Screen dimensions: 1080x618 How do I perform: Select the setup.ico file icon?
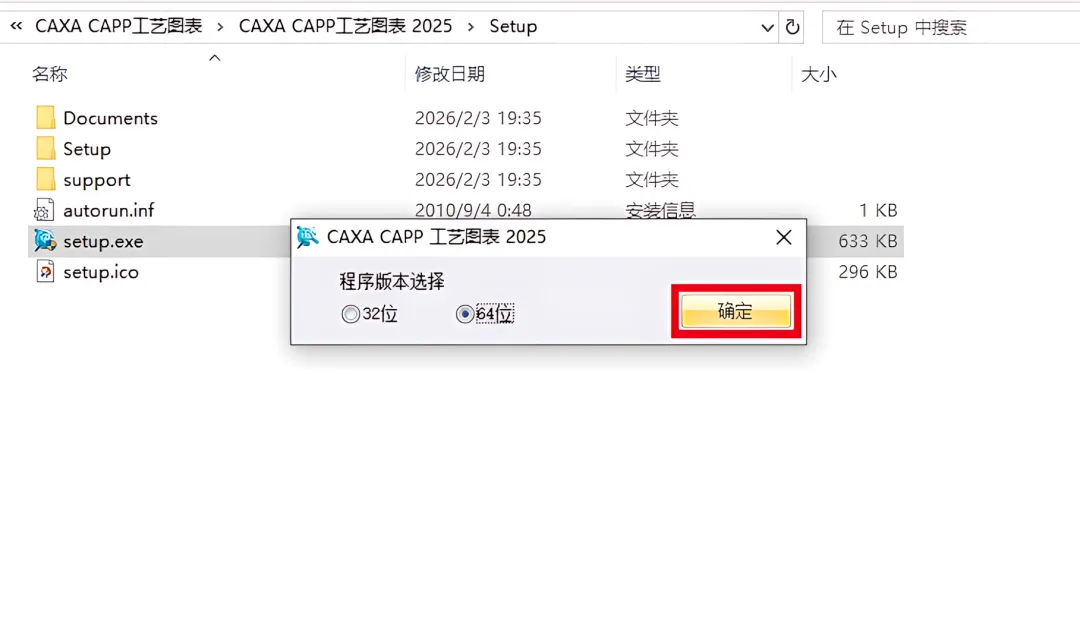point(45,271)
